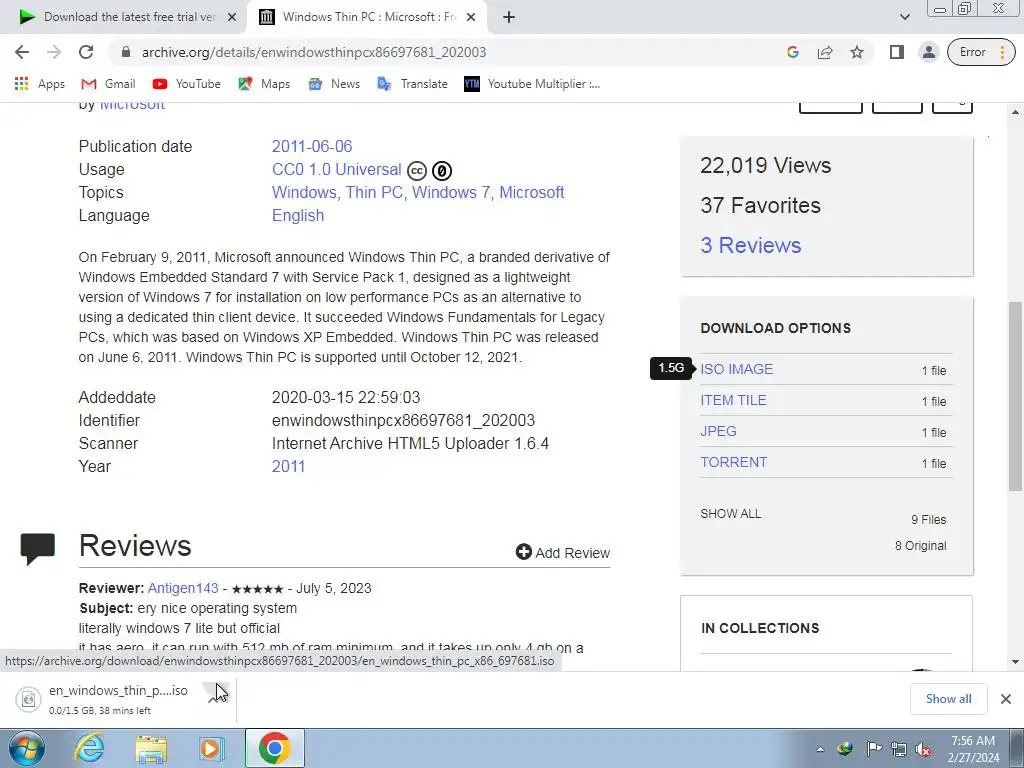
Task: Close the Download latest free trial tab
Action: pos(232,17)
